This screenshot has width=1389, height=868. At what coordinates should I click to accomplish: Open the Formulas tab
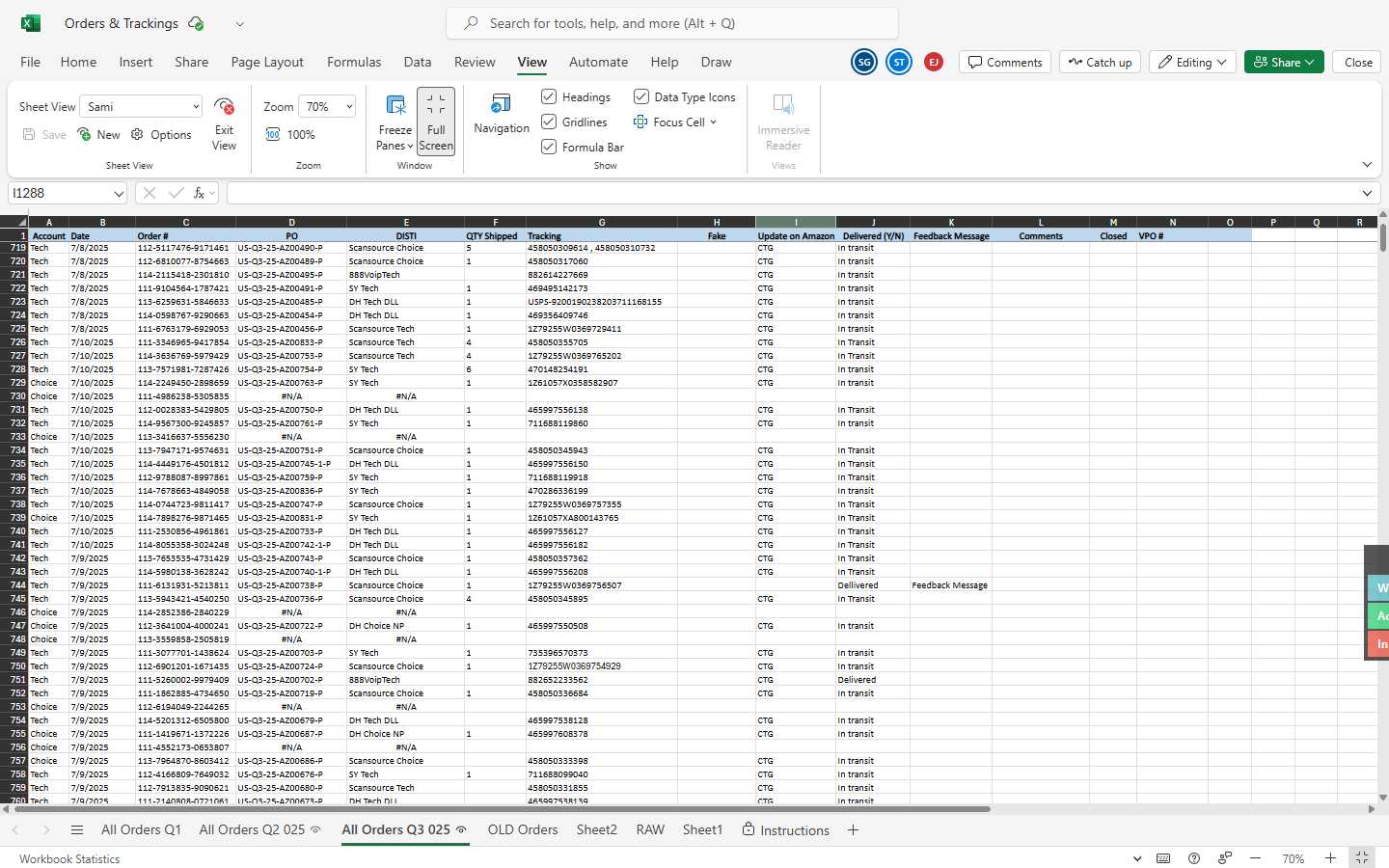(x=354, y=62)
